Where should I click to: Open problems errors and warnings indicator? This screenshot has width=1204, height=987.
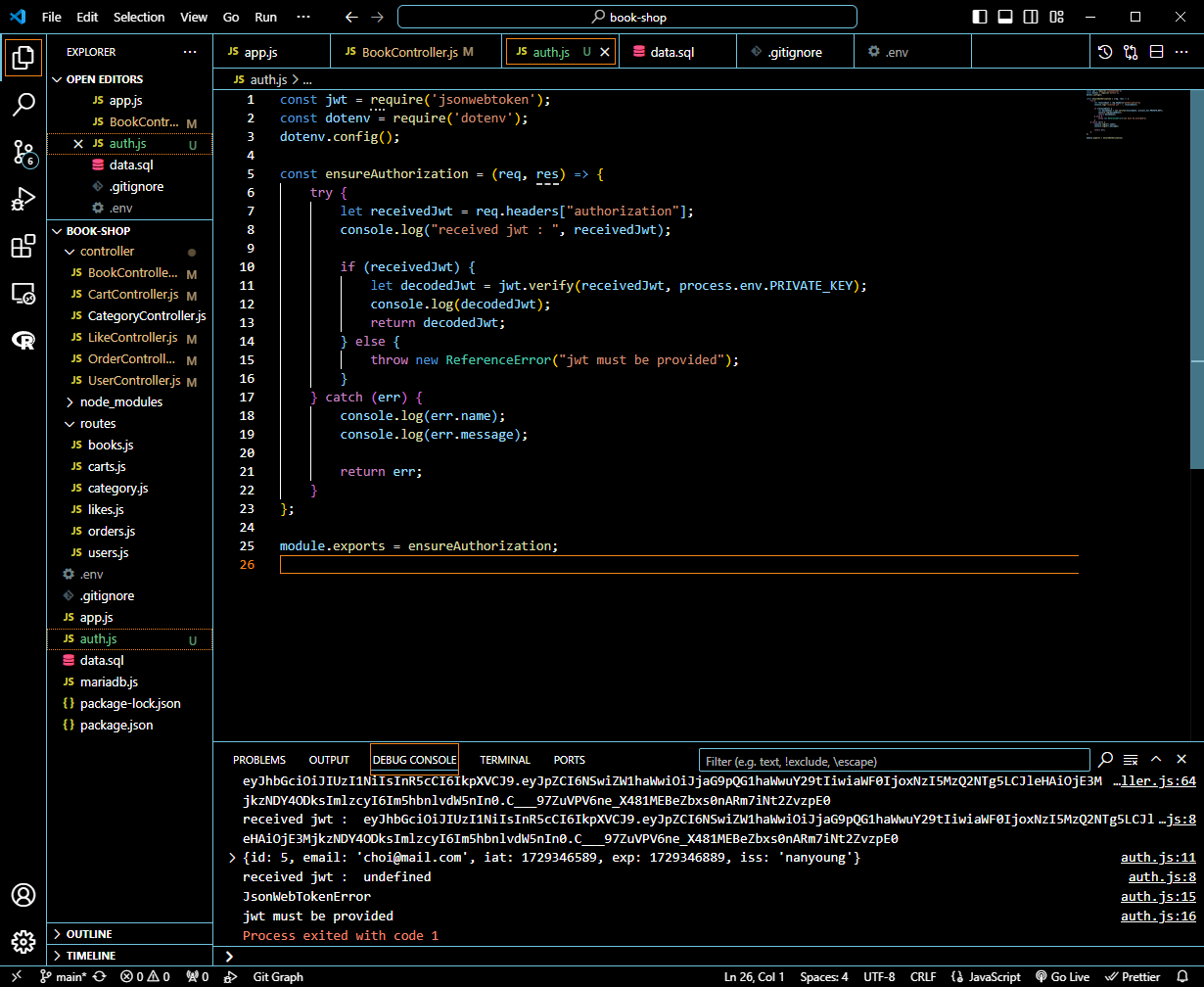[x=145, y=976]
